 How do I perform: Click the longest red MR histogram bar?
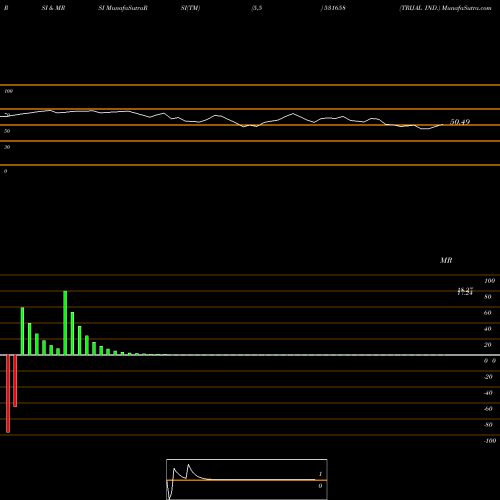pyautogui.click(x=8, y=394)
